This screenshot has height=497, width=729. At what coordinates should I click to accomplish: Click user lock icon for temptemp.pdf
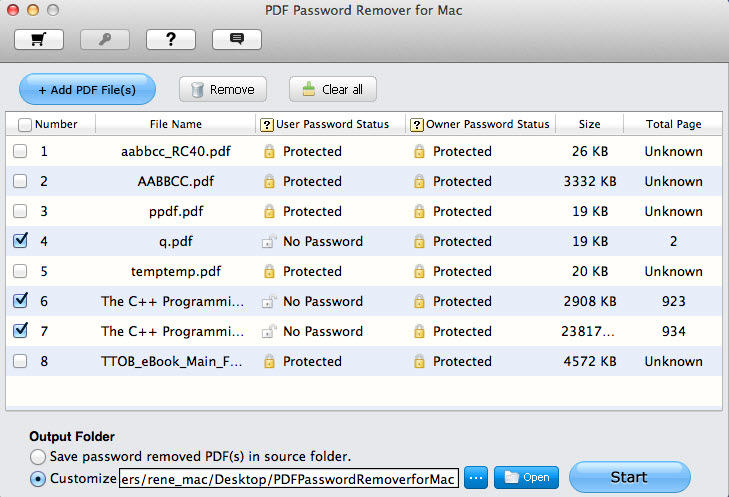tap(269, 272)
